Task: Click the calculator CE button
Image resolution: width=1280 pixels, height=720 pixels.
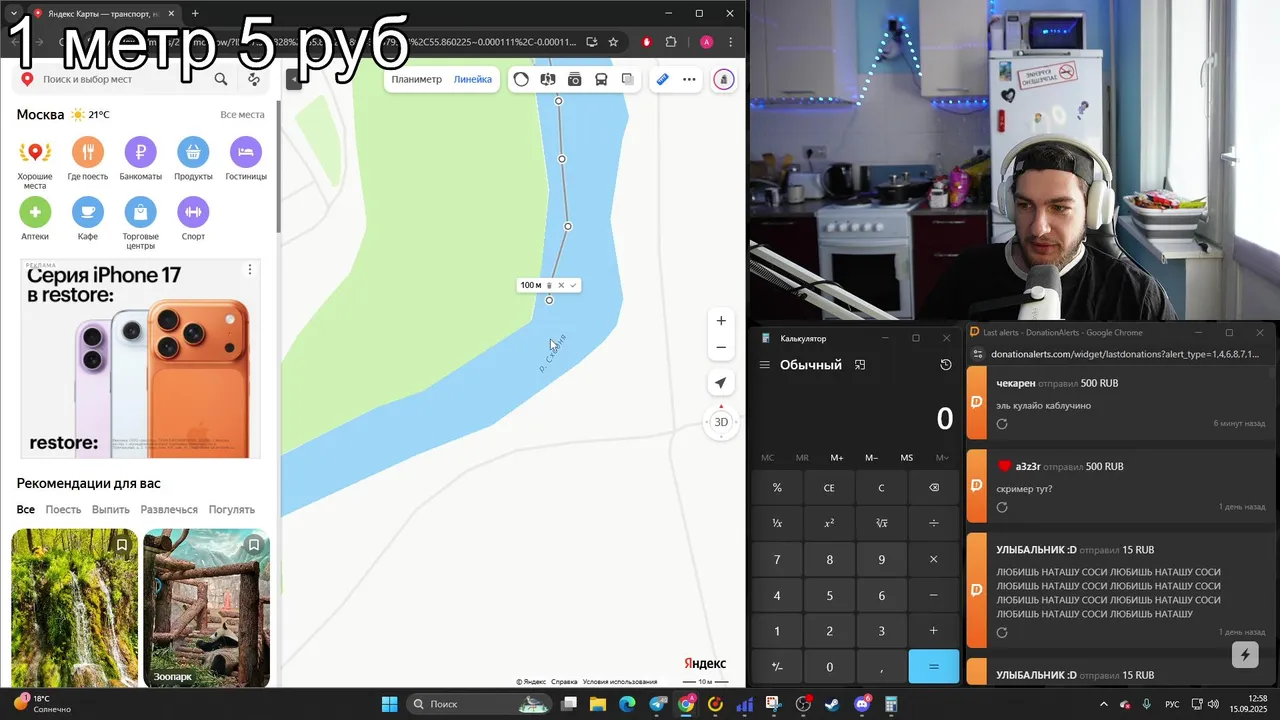Action: point(829,488)
